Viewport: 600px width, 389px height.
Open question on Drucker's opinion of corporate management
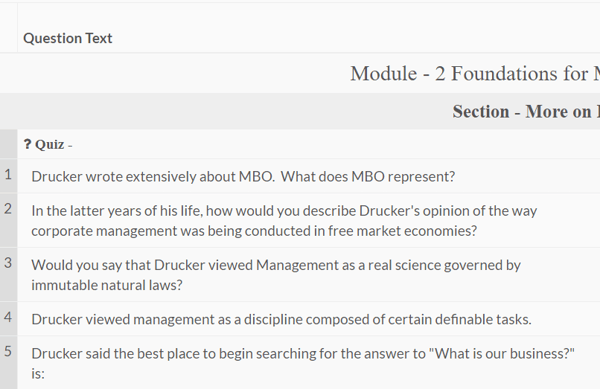pyautogui.click(x=284, y=221)
